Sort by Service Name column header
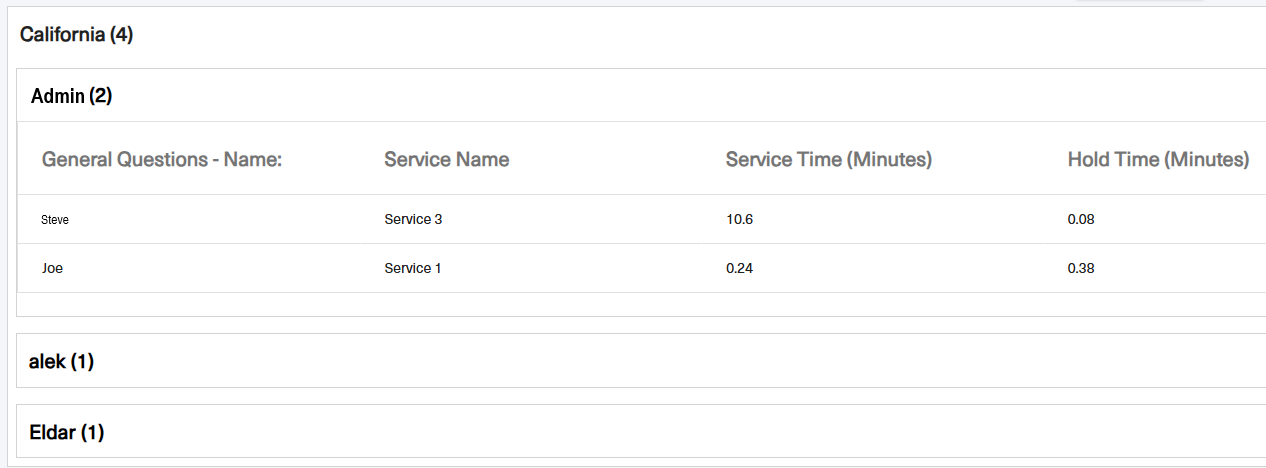Viewport: 1266px width, 468px height. click(447, 159)
